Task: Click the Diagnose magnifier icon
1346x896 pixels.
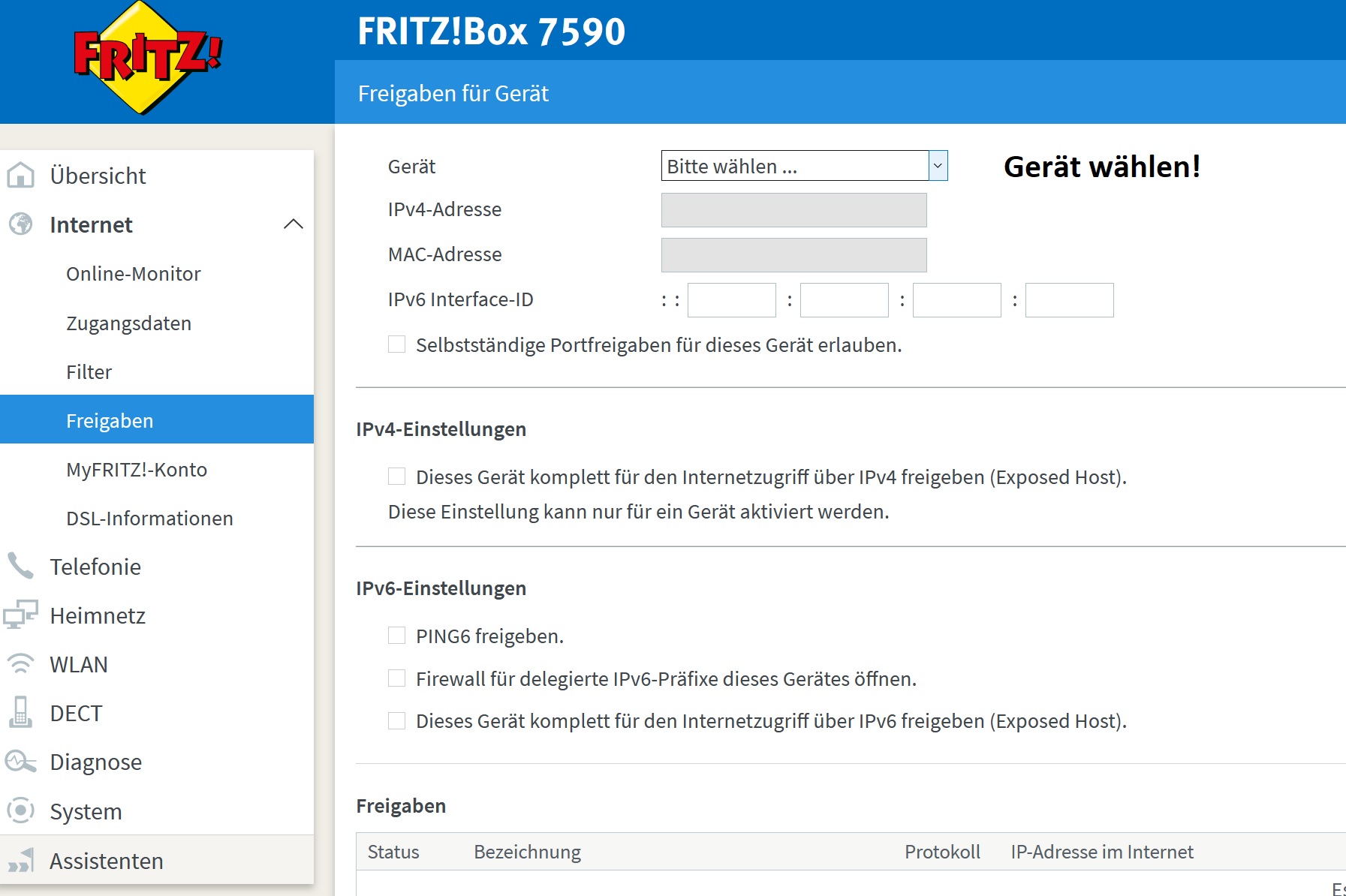Action: (x=20, y=762)
